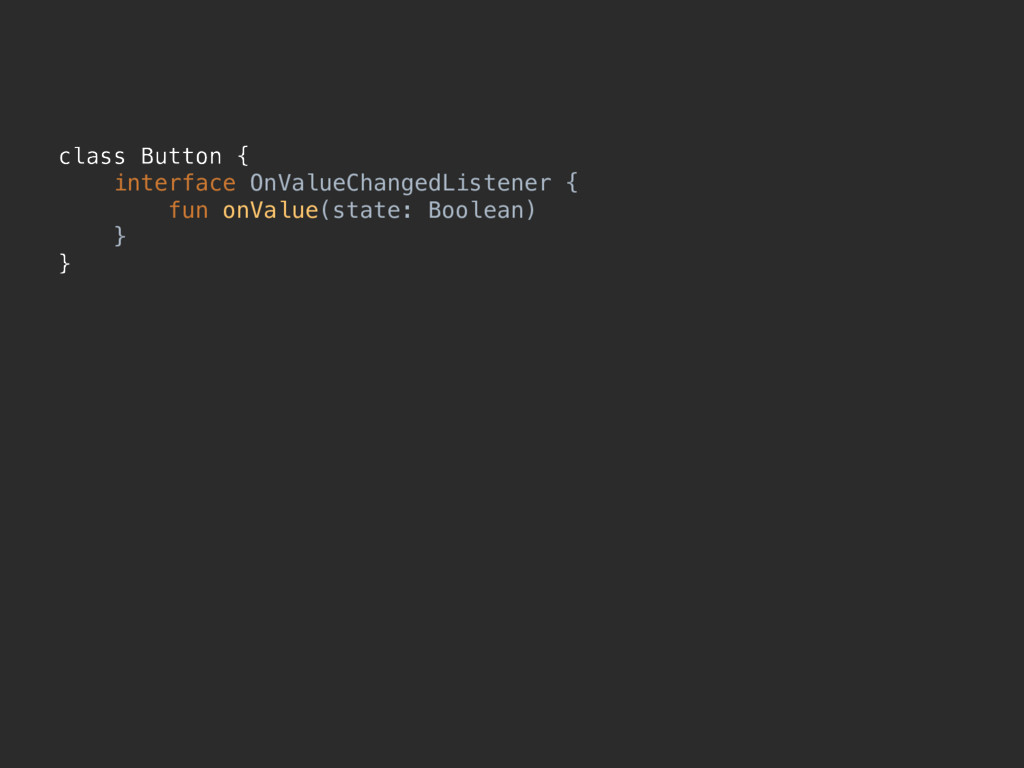Click the 'fun' keyword
The image size is (1024, 768).
(189, 210)
